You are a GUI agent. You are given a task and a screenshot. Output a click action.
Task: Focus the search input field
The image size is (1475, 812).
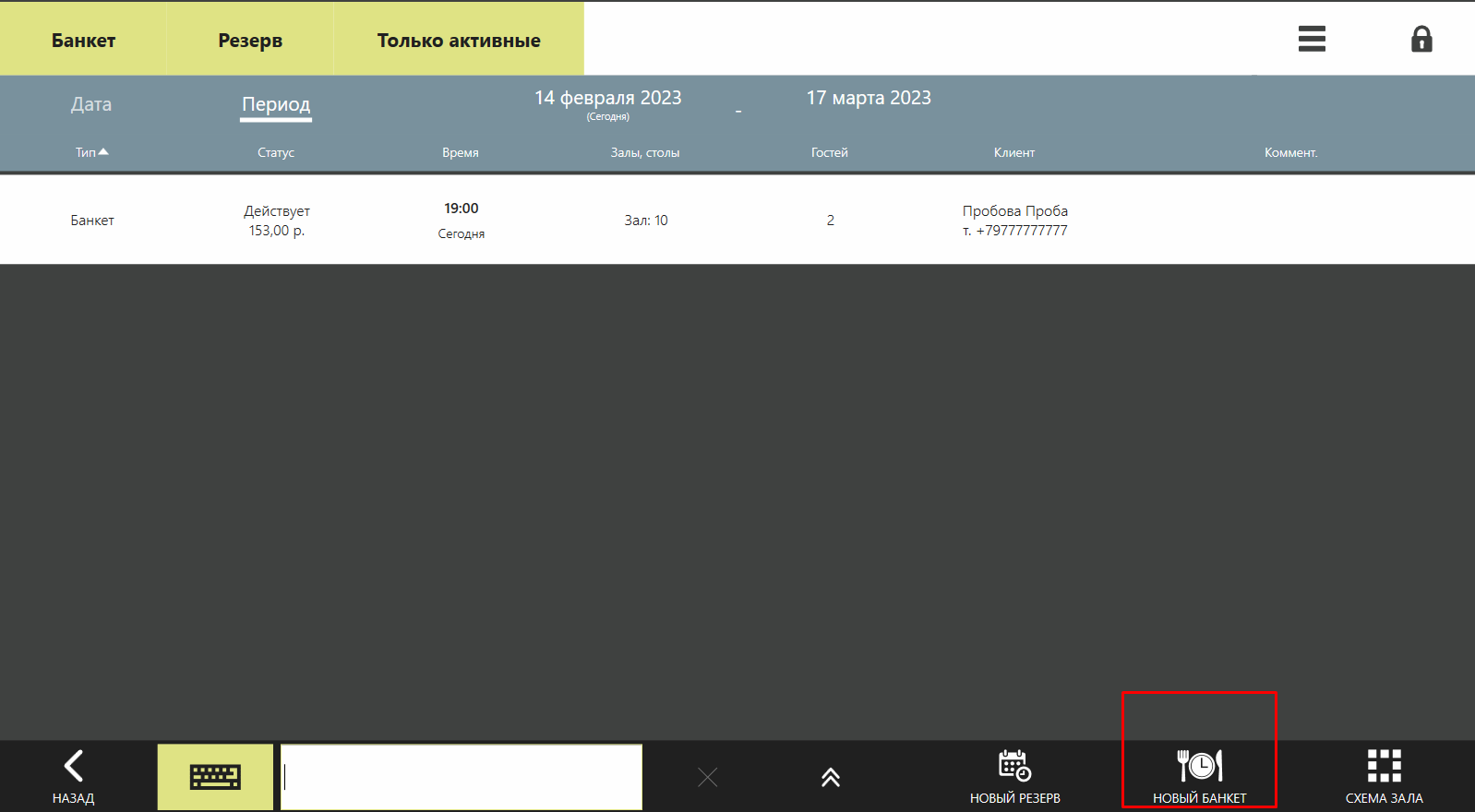[462, 777]
